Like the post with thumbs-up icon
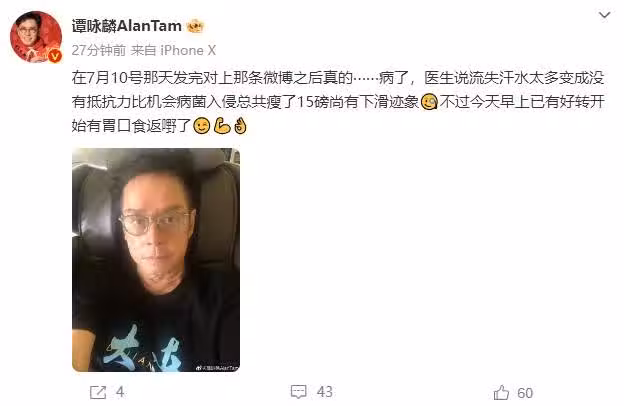624x406 pixels. tap(501, 392)
